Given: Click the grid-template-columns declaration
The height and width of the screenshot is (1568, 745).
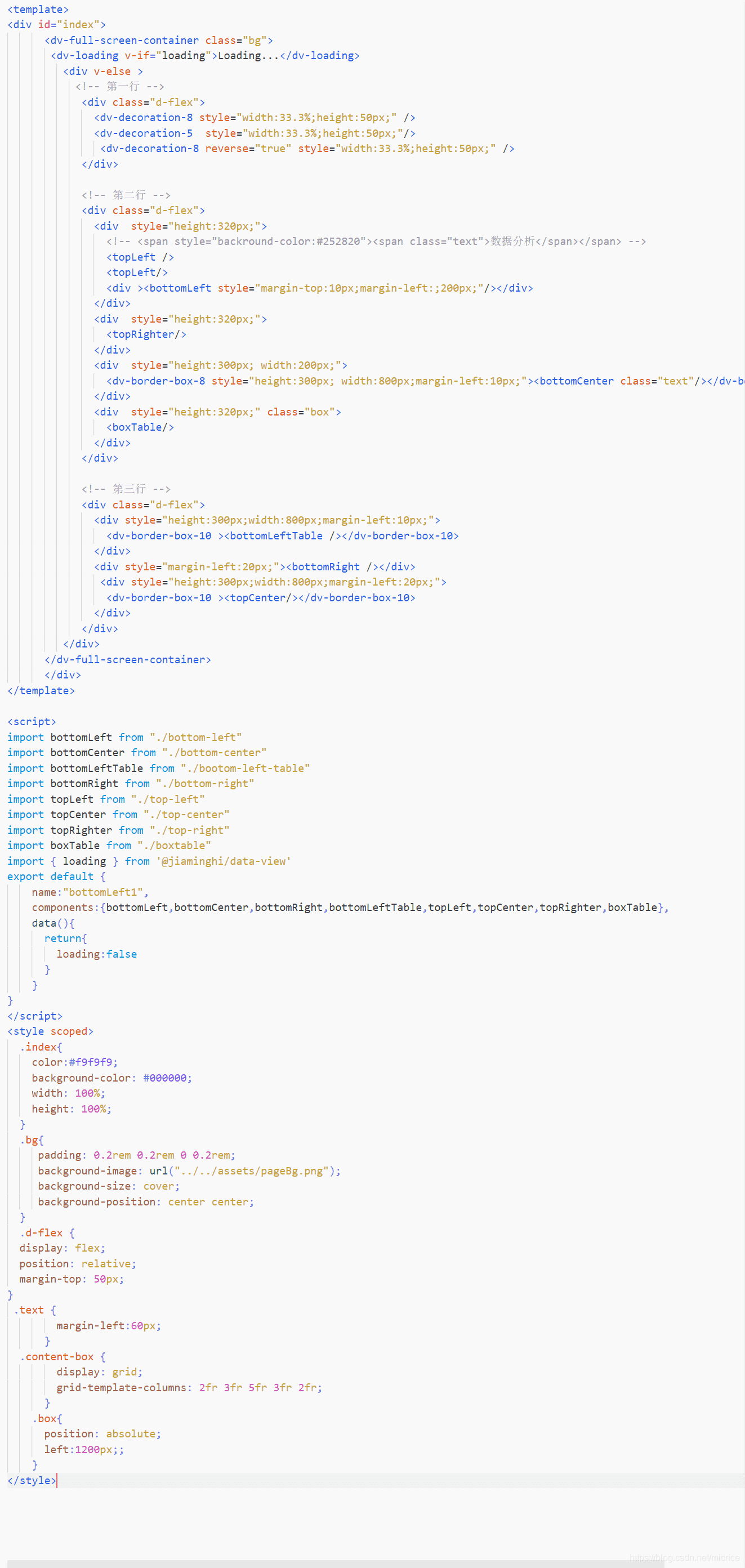Looking at the screenshot, I should (189, 1387).
